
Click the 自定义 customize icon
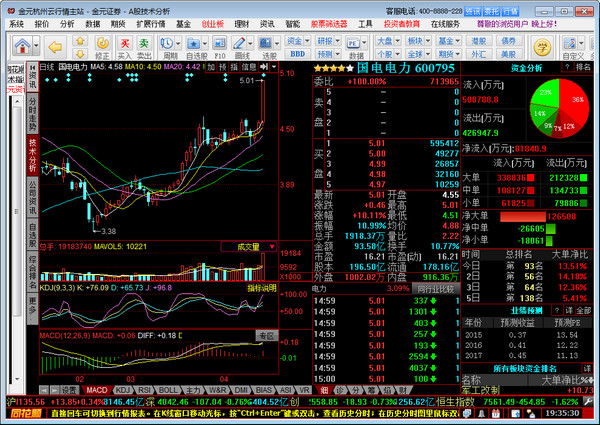[570, 43]
